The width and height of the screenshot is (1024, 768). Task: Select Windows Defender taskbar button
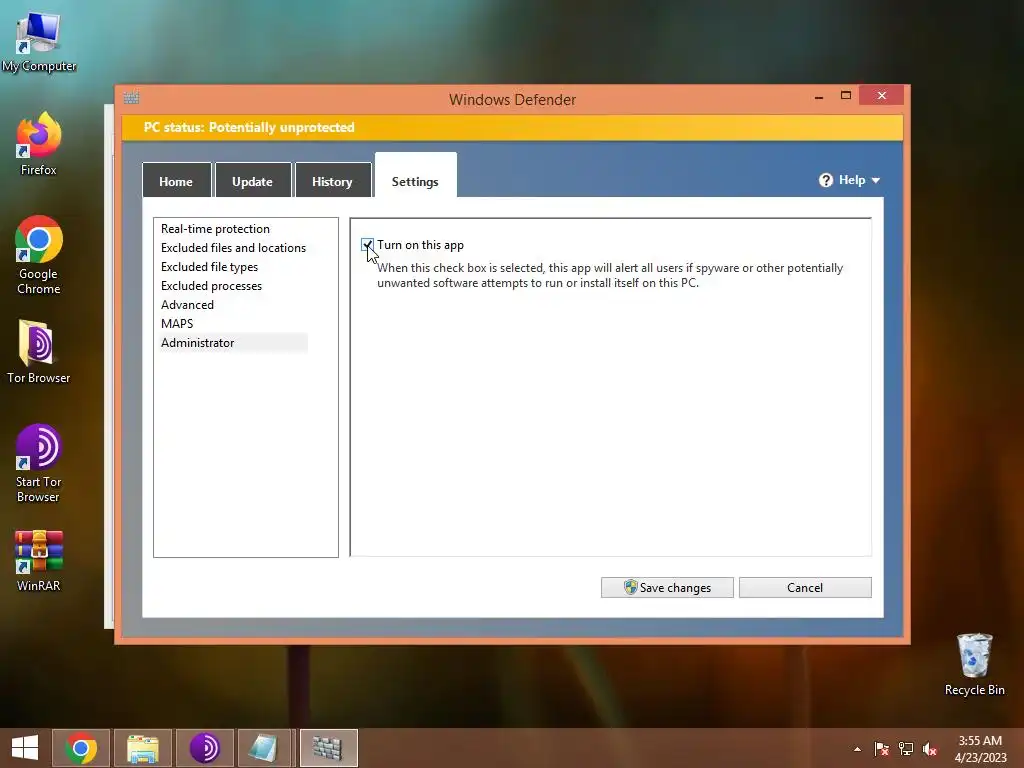[328, 748]
